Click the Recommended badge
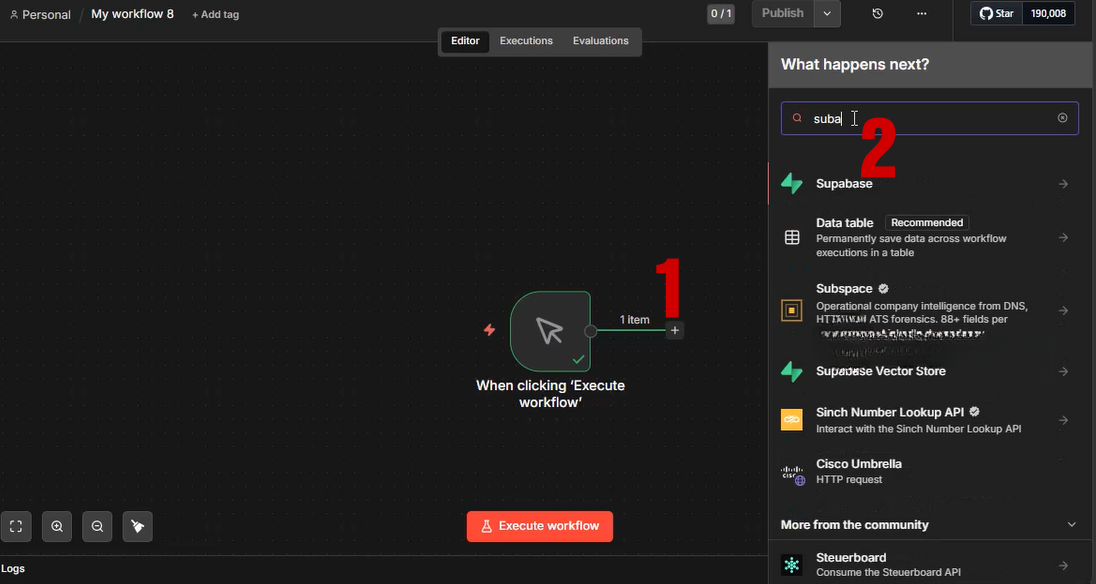 click(927, 223)
